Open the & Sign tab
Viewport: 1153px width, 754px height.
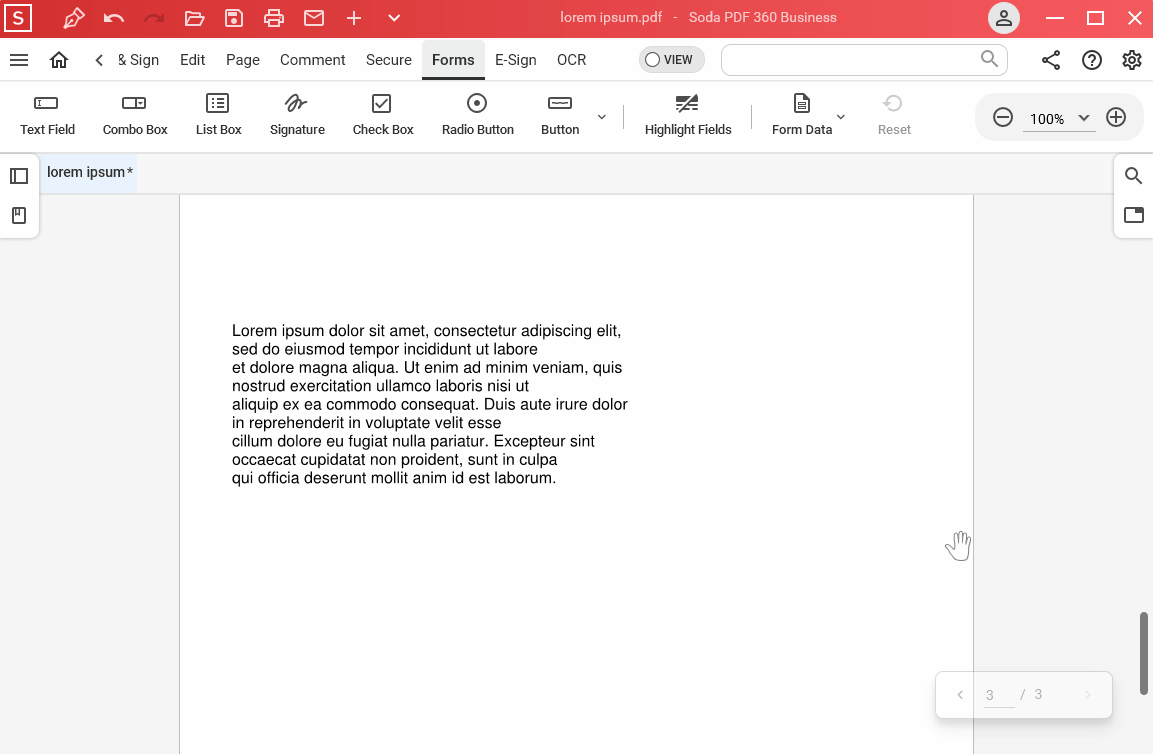(x=138, y=60)
